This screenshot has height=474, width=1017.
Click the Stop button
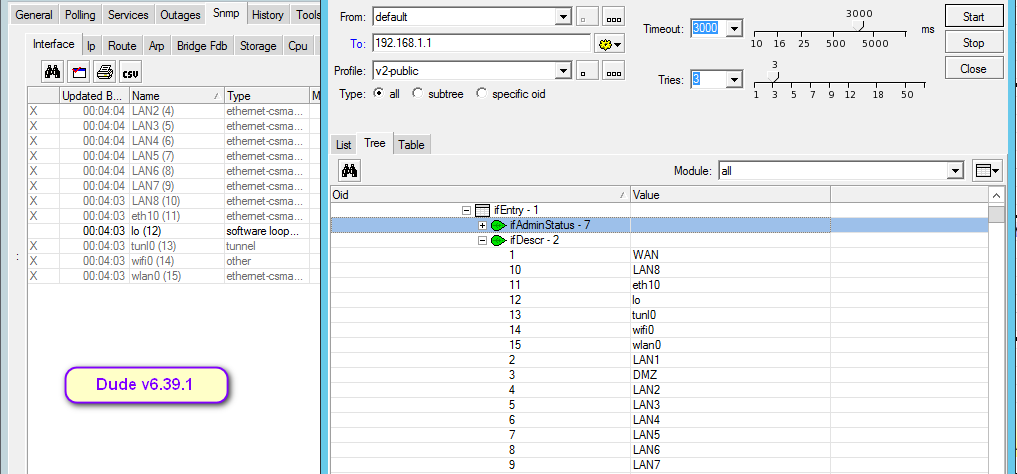click(x=974, y=43)
